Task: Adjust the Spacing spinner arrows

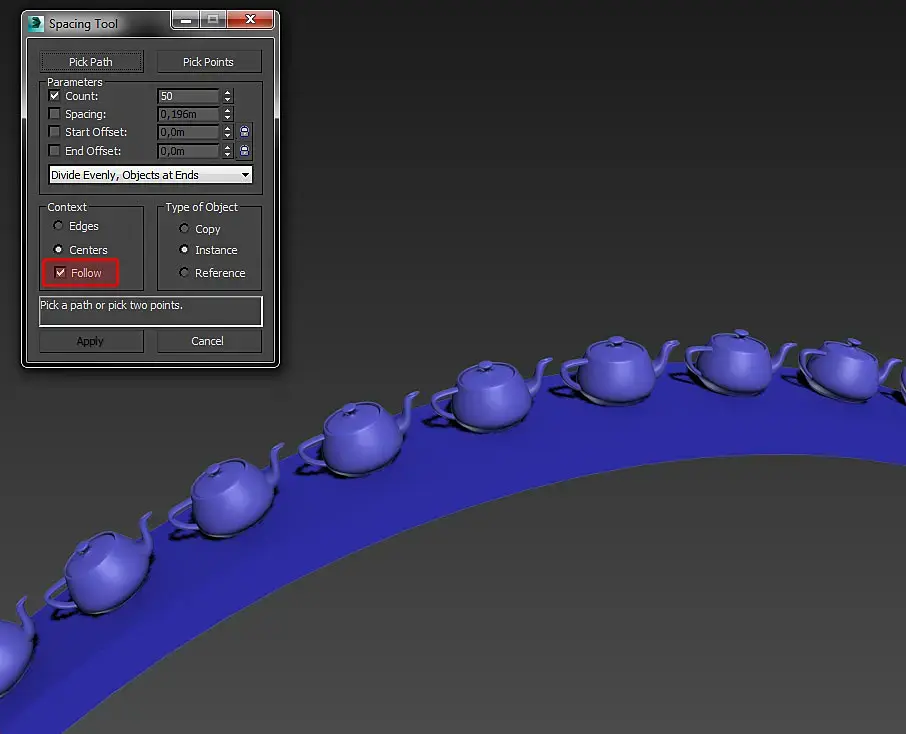Action: coord(228,114)
